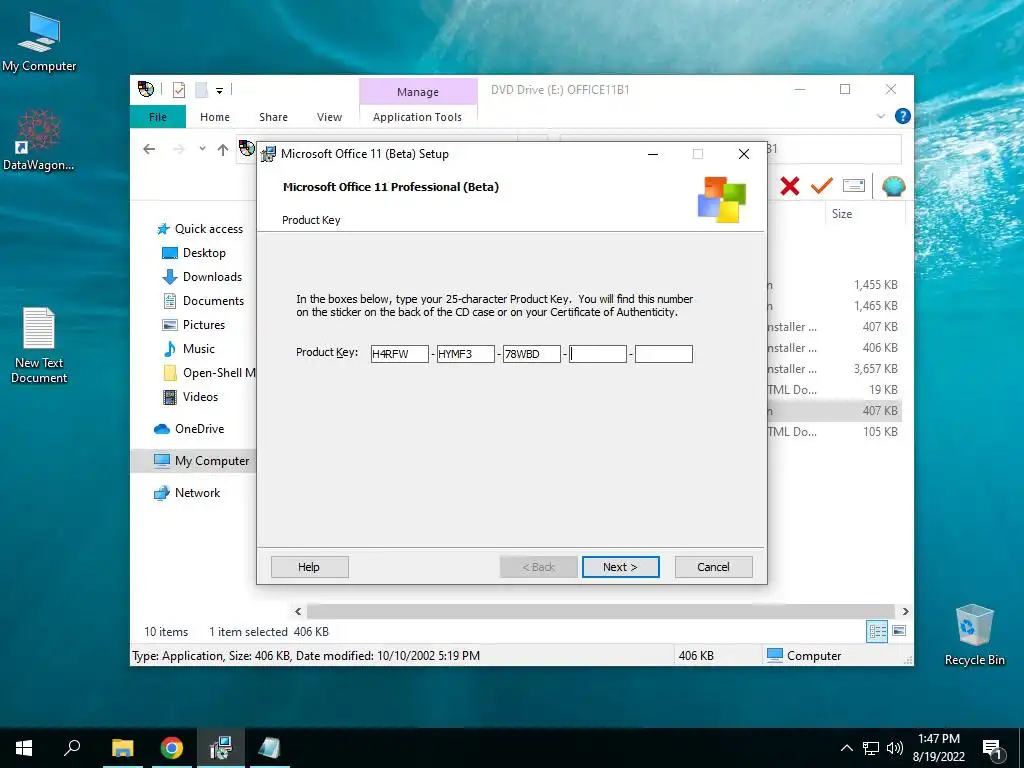Click the scroll left arrow

point(298,611)
